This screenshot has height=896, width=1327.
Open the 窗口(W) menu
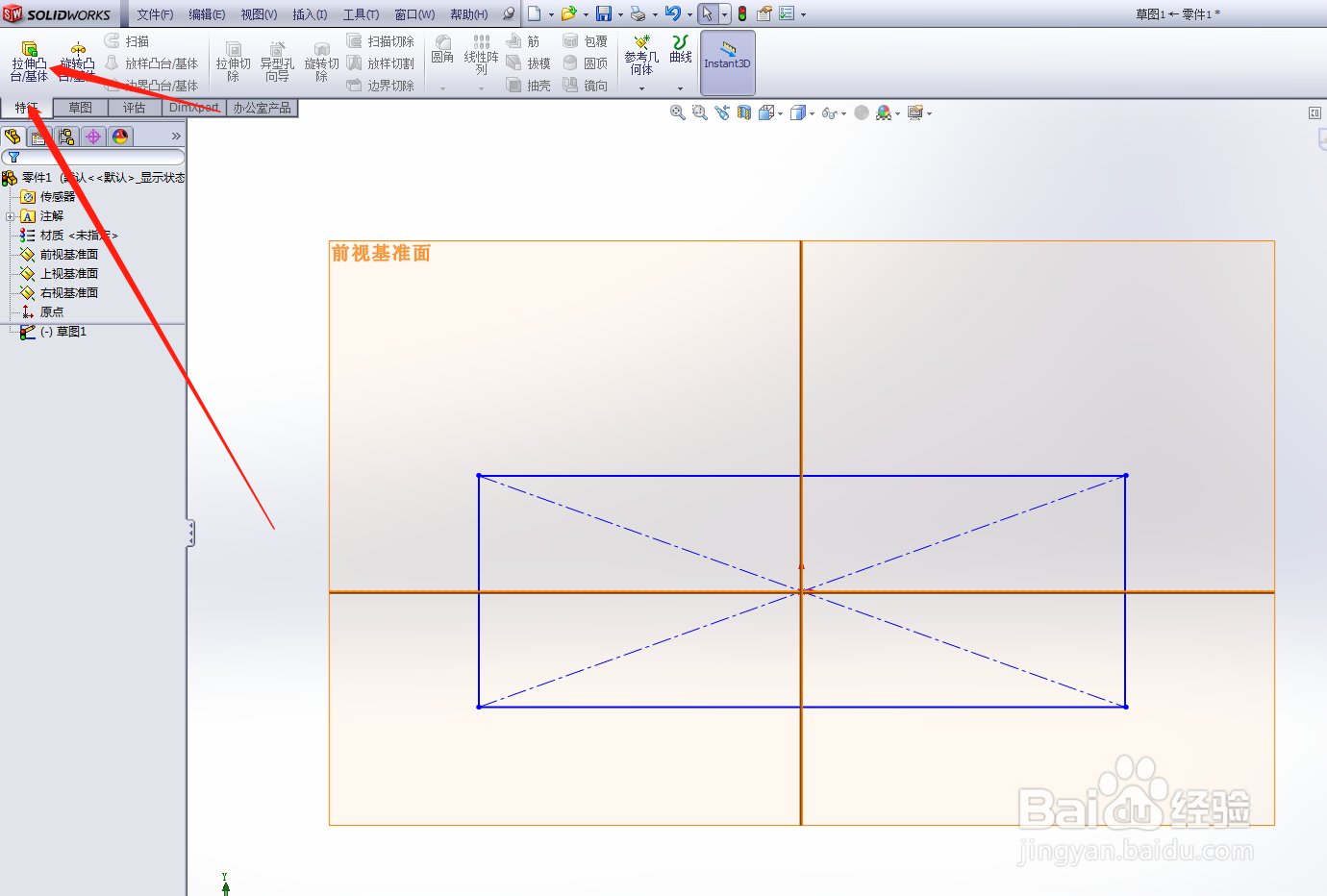(x=414, y=14)
